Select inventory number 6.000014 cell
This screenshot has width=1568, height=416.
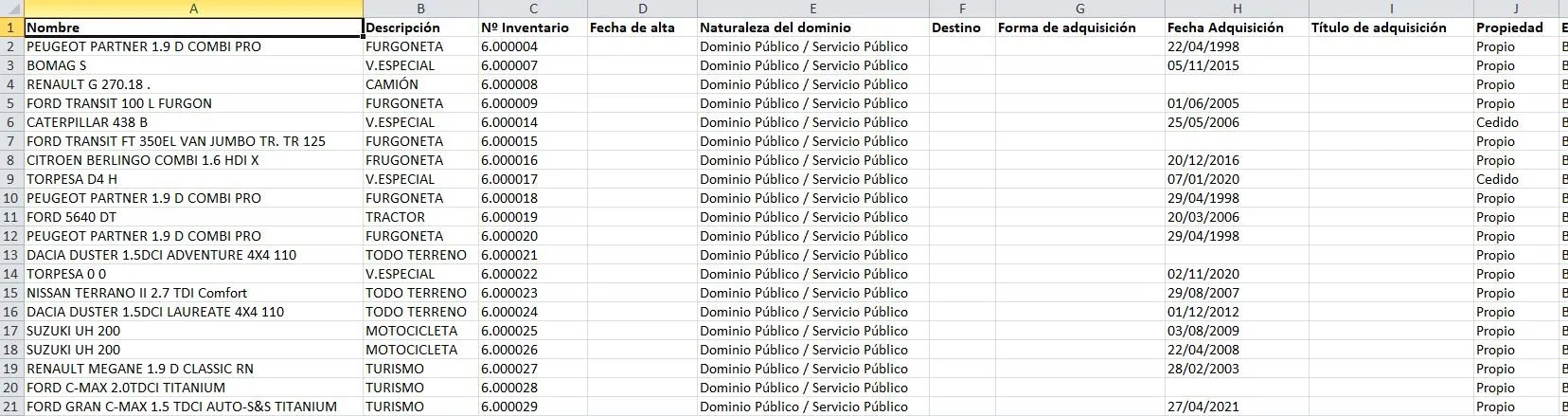pos(532,122)
